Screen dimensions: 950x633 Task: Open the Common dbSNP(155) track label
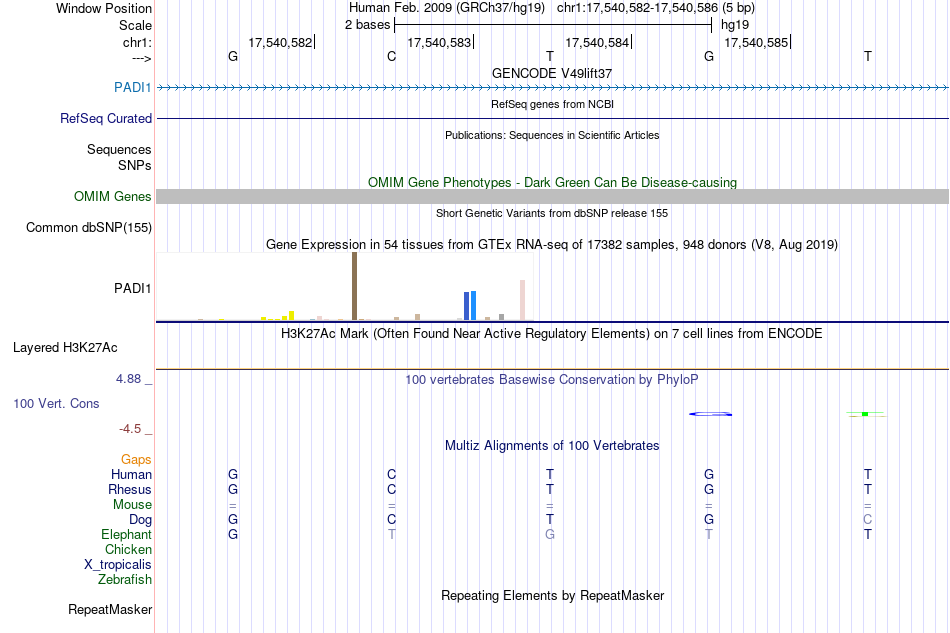click(x=89, y=228)
